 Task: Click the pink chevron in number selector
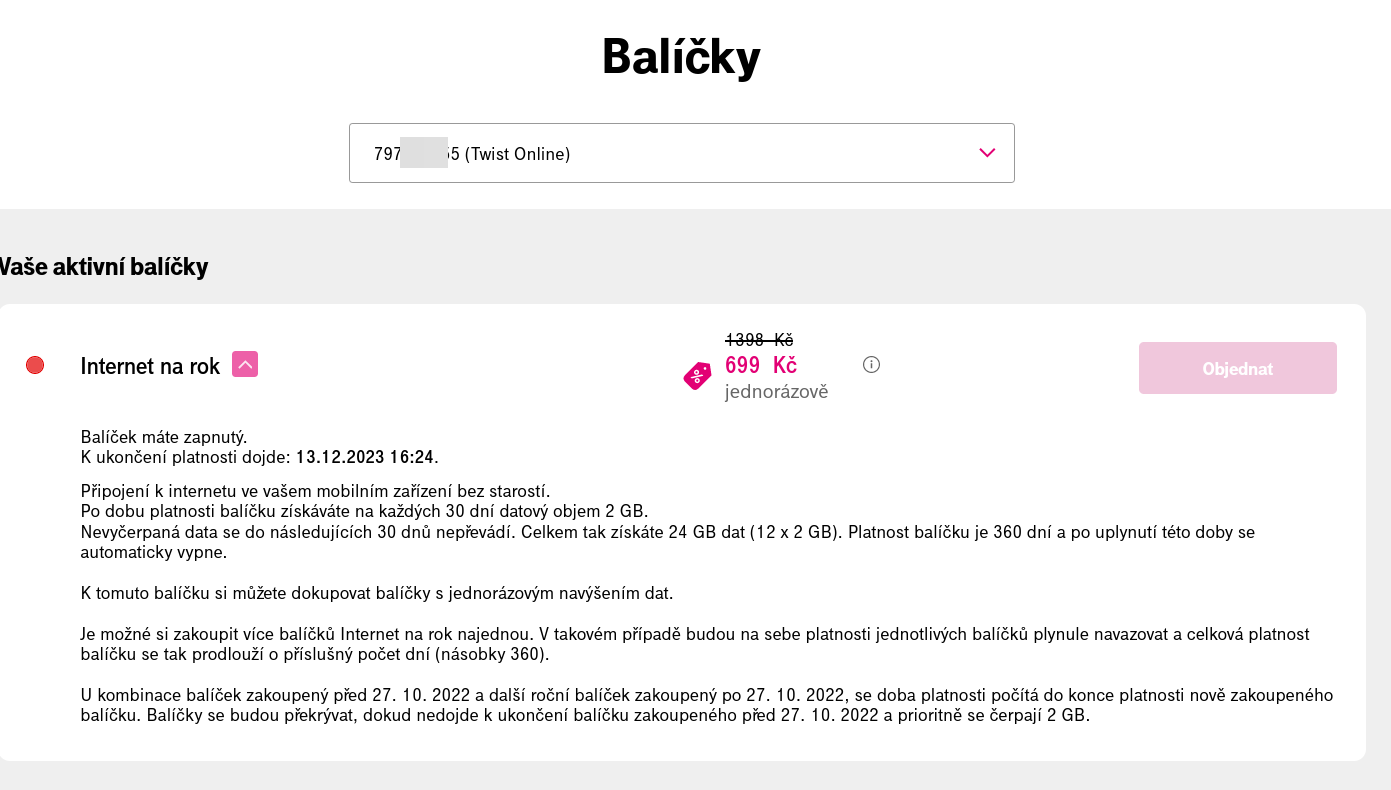click(987, 153)
